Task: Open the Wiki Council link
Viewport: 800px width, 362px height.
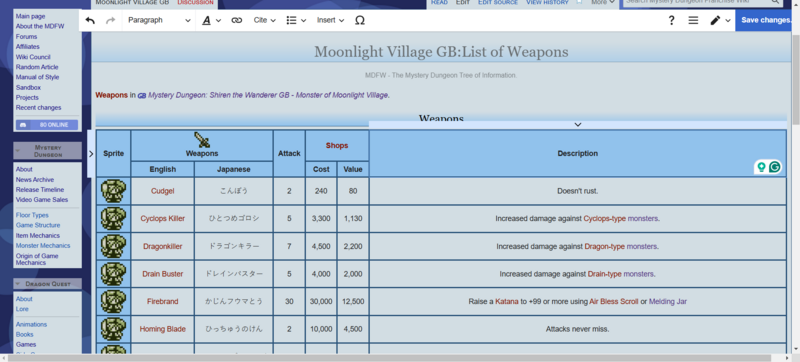Action: (33, 57)
